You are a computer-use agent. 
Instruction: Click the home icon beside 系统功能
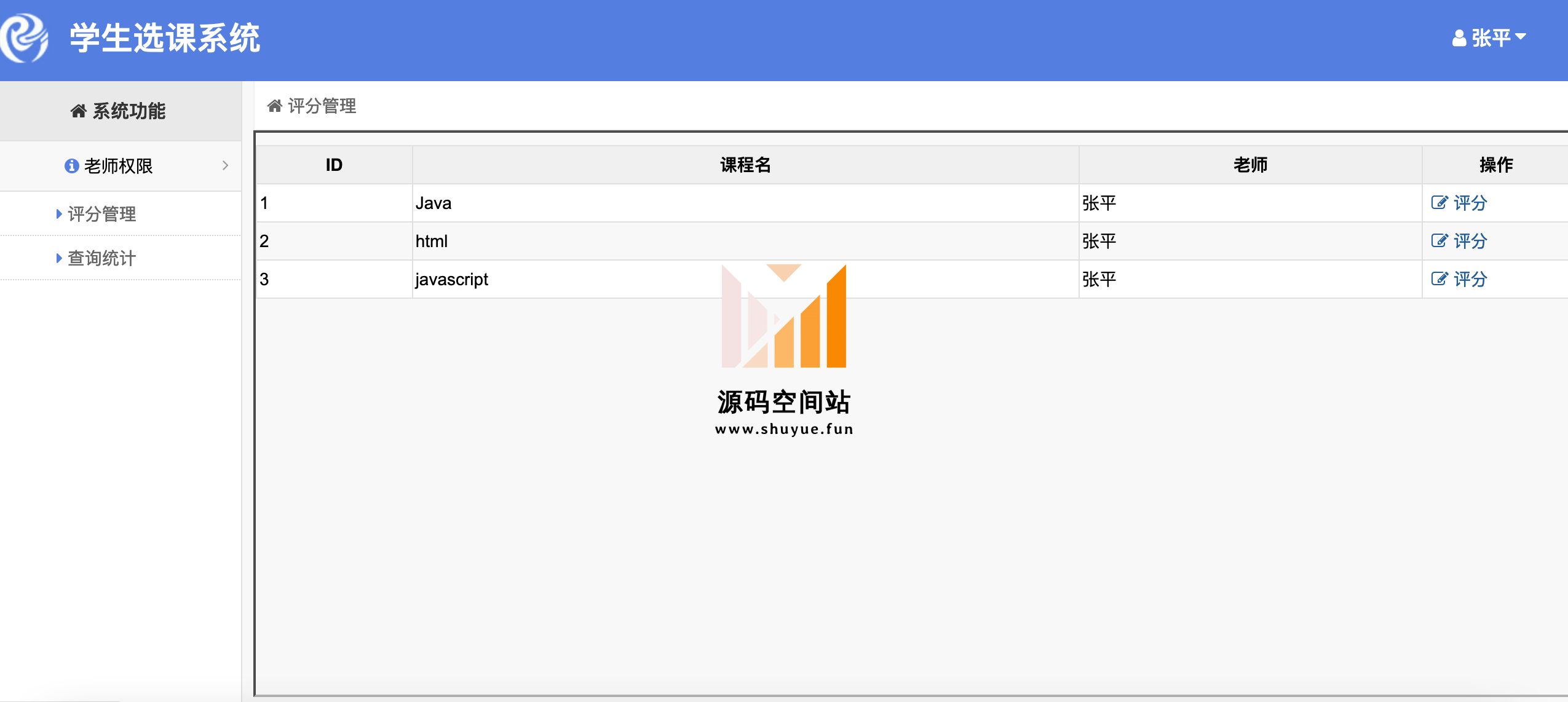click(x=78, y=111)
